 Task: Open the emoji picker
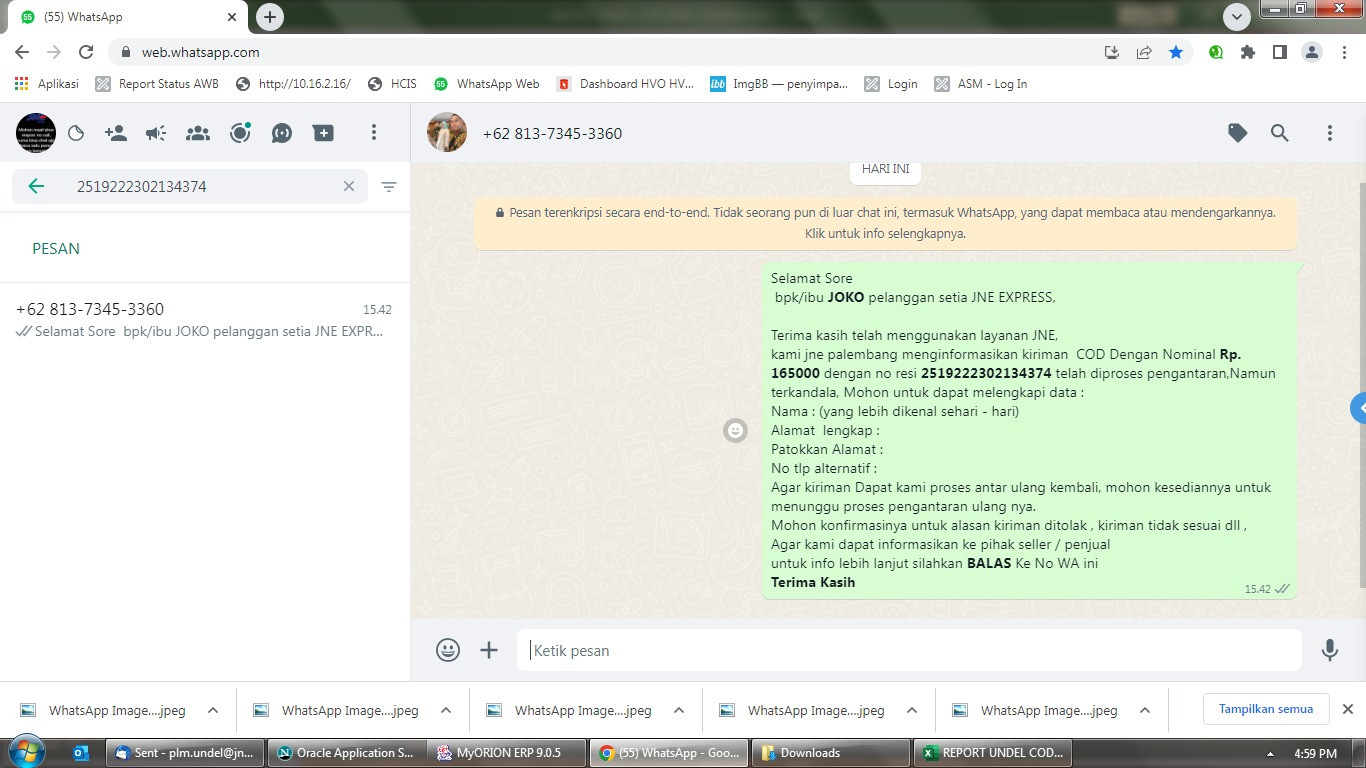tap(448, 650)
